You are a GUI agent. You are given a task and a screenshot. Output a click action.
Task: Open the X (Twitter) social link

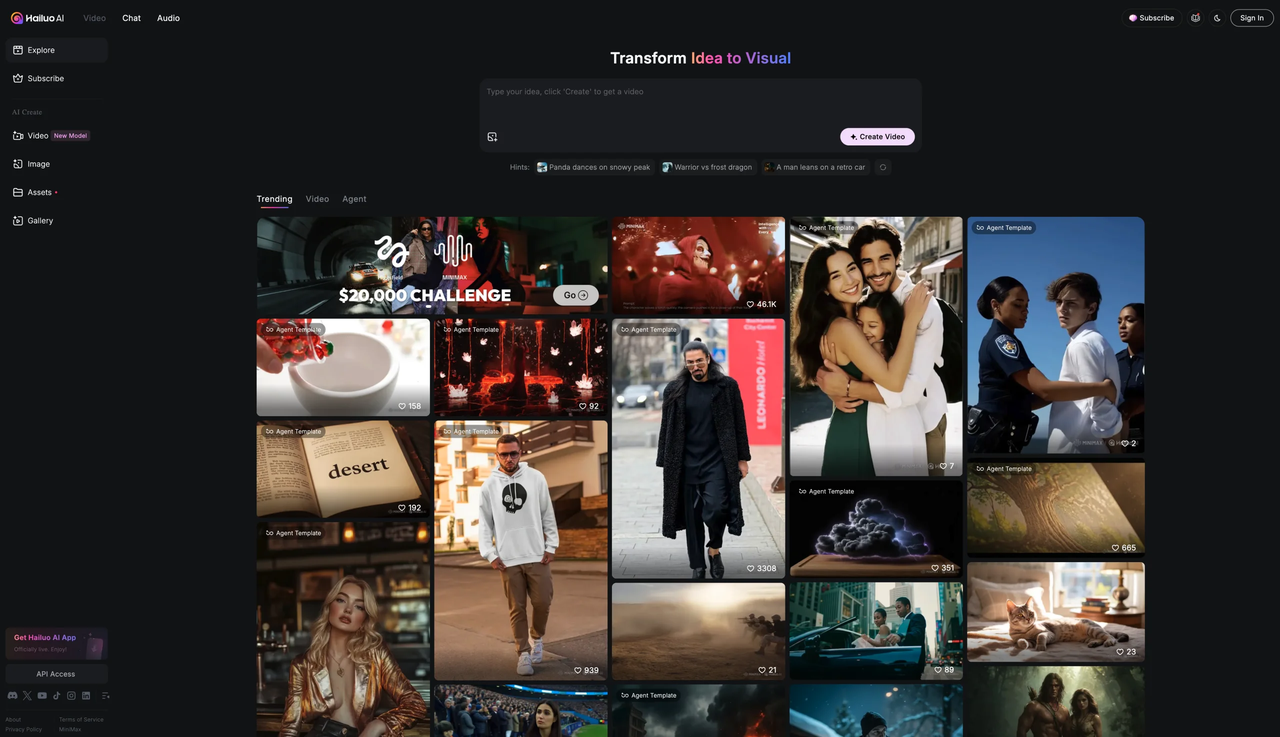tap(27, 696)
